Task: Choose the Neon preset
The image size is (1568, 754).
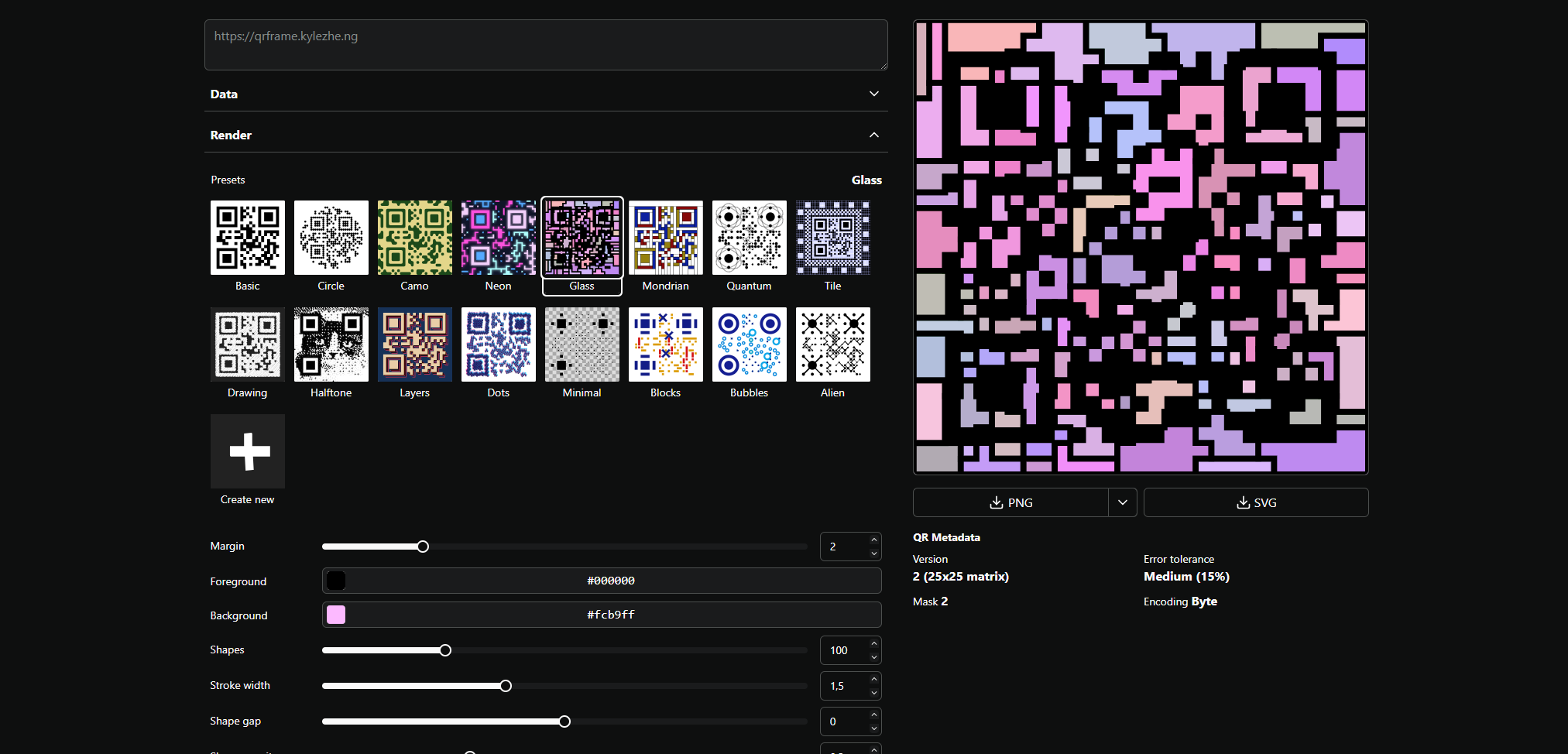Action: 499,238
